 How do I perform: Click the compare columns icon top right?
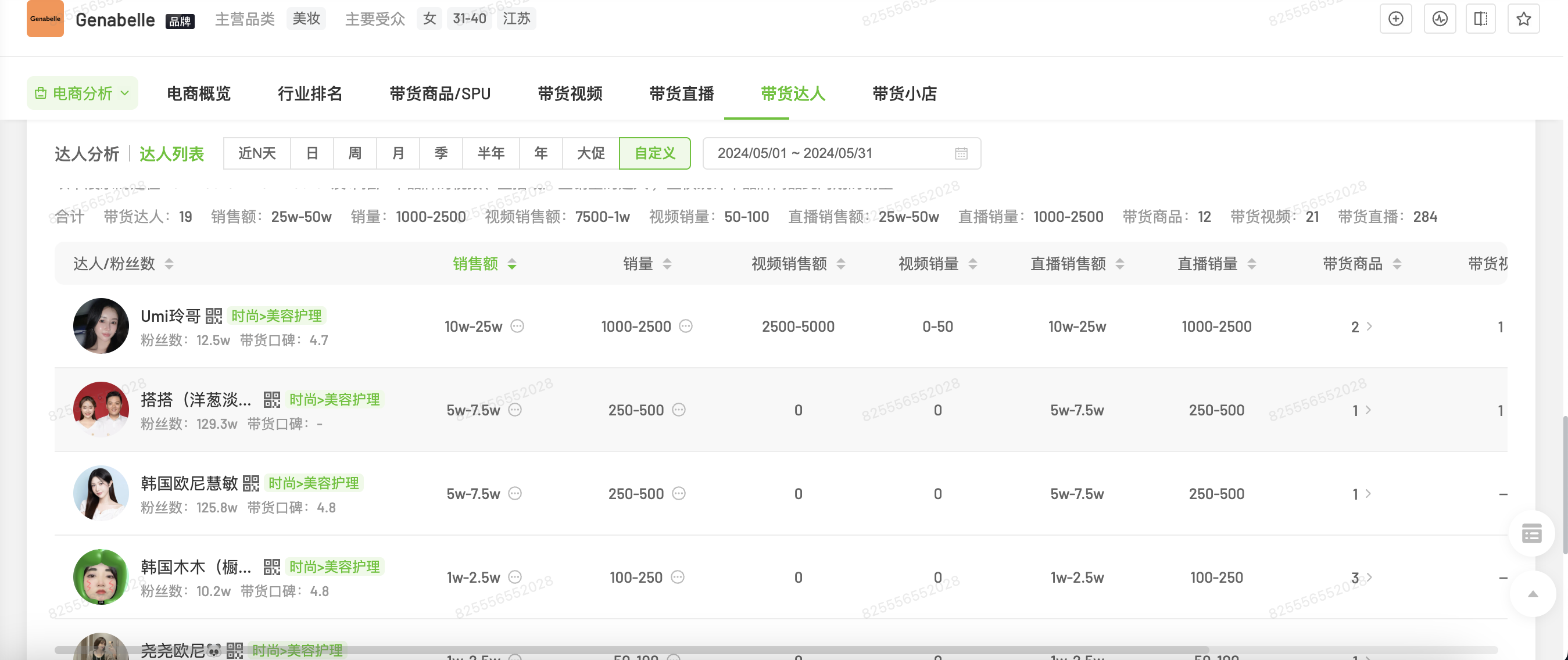(1480, 19)
